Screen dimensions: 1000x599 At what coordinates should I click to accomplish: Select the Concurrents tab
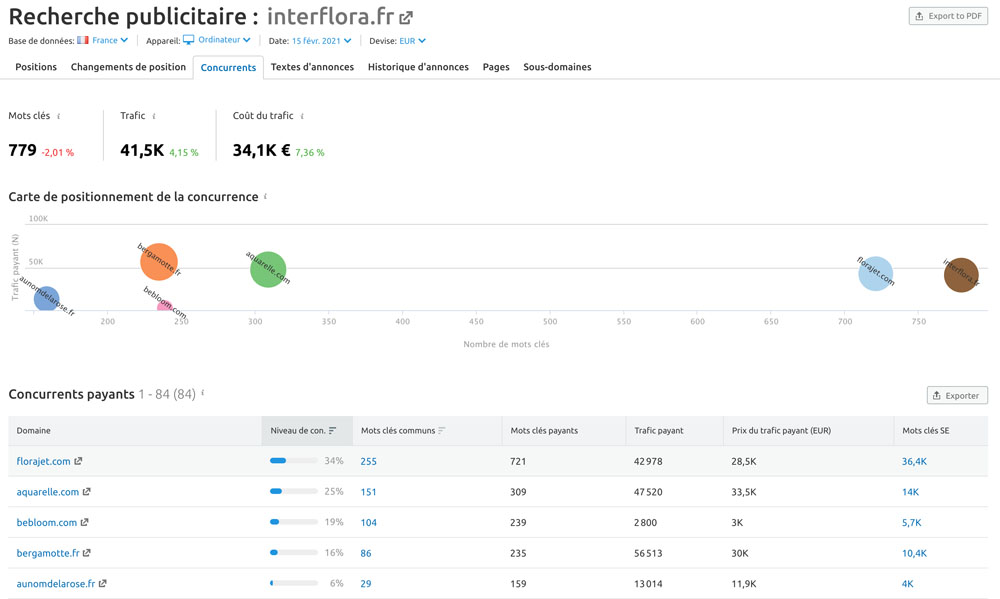(x=228, y=68)
